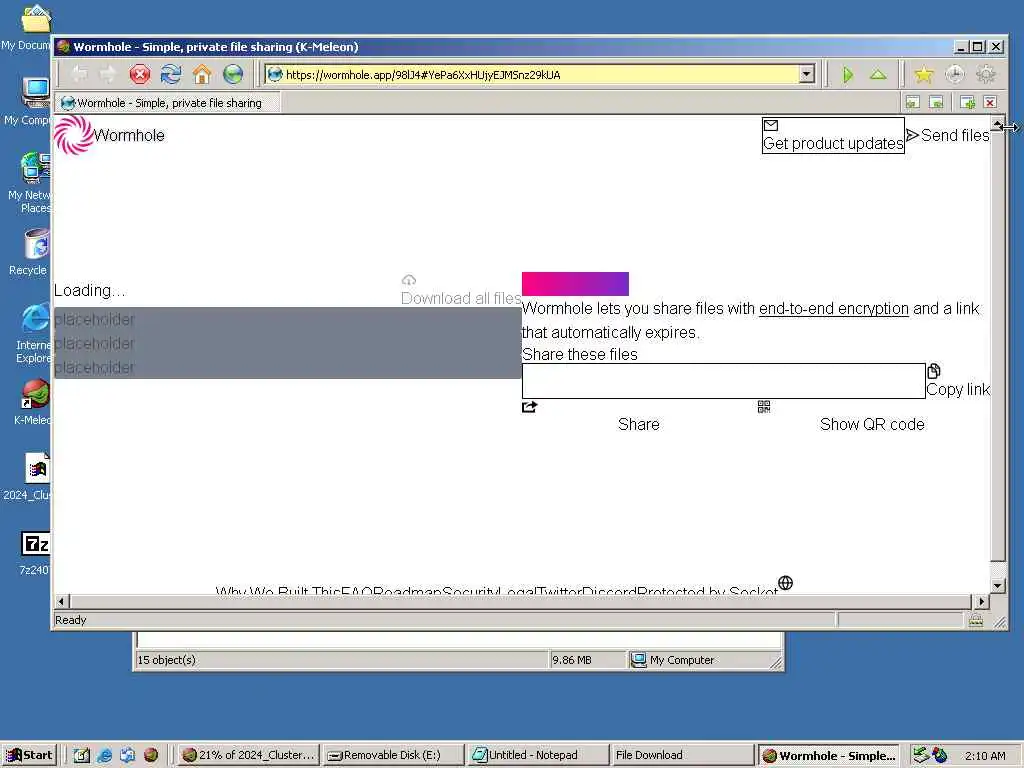Click the security lock icon in status bar
The width and height of the screenshot is (1024, 768).
tap(976, 620)
